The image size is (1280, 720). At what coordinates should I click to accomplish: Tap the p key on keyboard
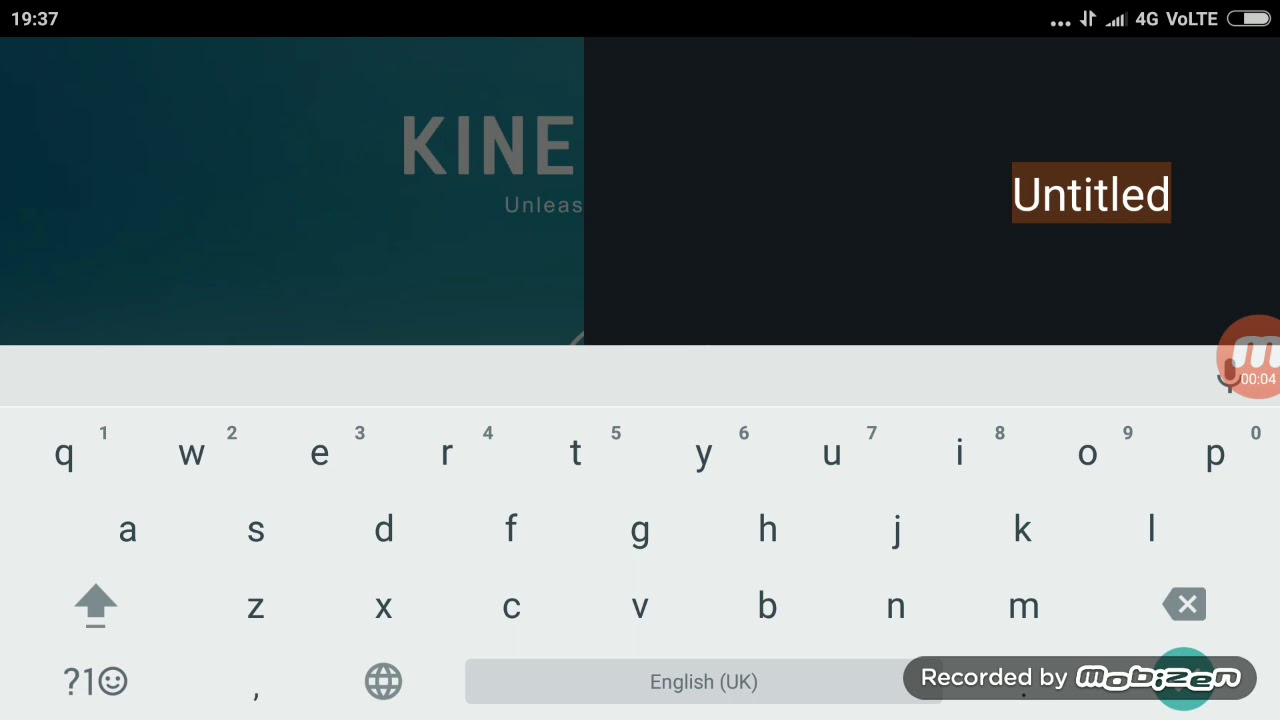tap(1216, 453)
